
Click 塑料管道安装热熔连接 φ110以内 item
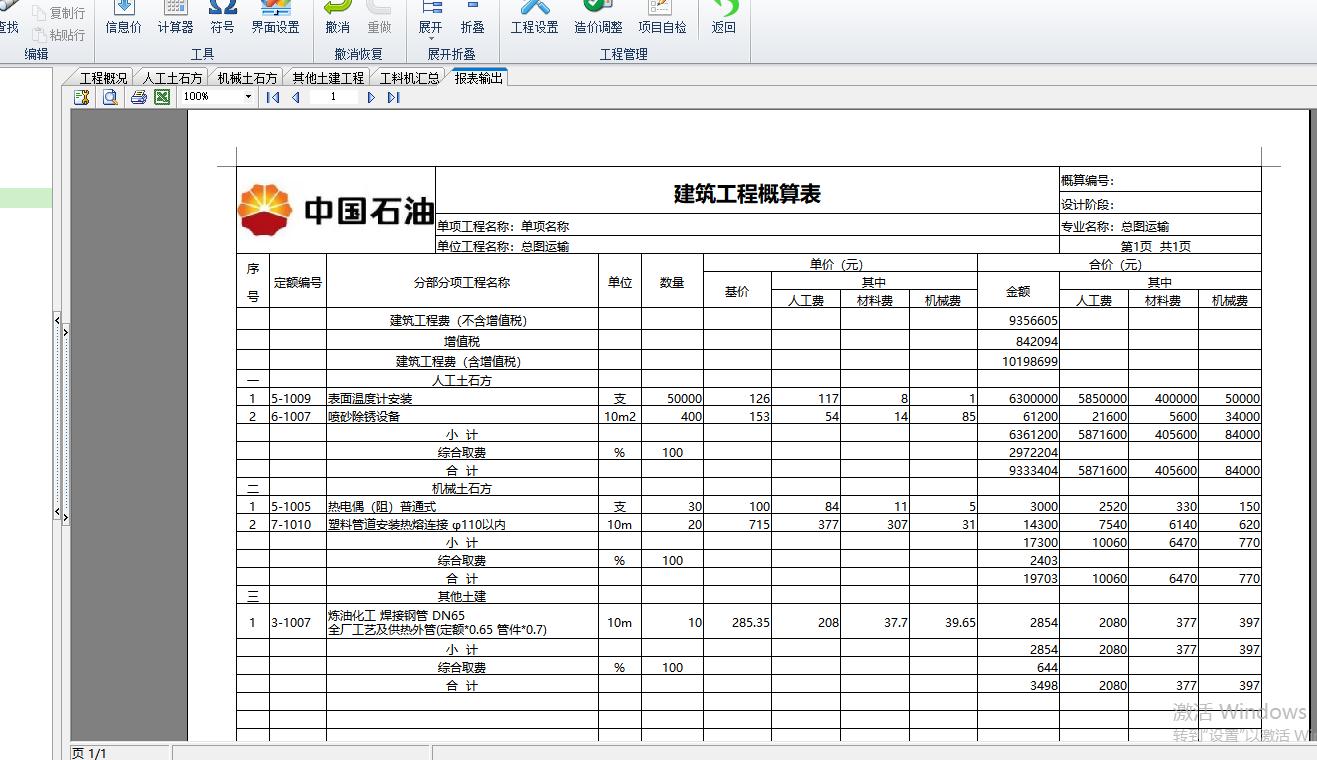point(417,524)
